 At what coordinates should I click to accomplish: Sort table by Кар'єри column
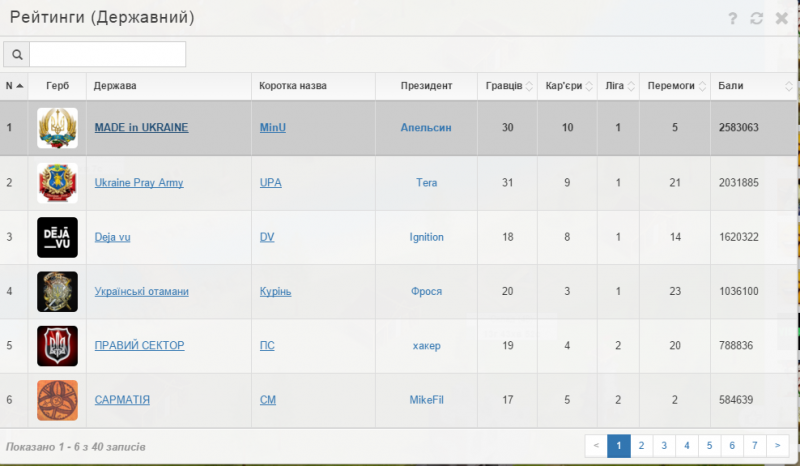pos(569,86)
